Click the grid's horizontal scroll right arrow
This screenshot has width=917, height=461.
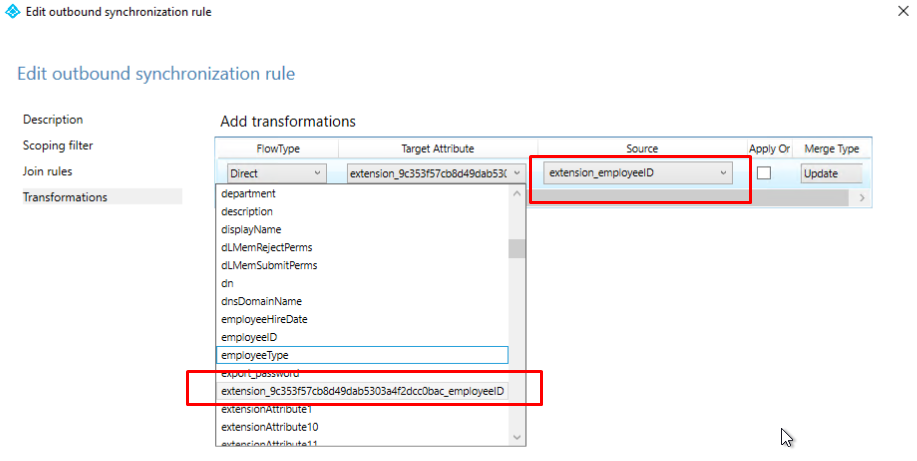(862, 198)
